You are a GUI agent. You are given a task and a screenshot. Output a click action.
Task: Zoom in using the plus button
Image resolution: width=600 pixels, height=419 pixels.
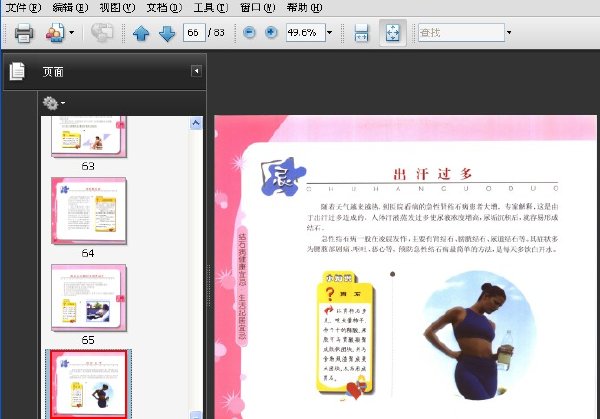271,33
